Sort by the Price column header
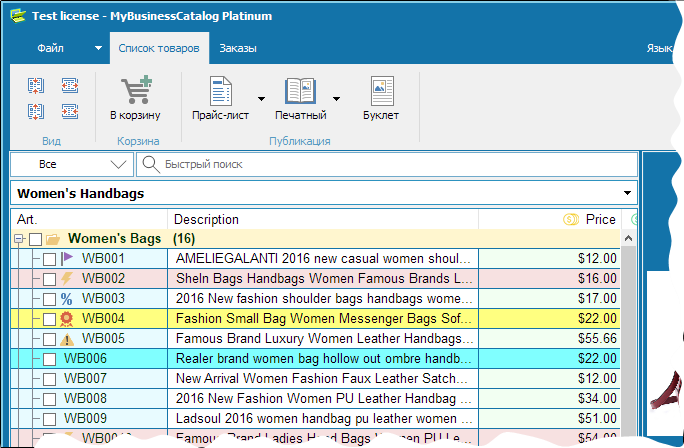 (x=550, y=219)
